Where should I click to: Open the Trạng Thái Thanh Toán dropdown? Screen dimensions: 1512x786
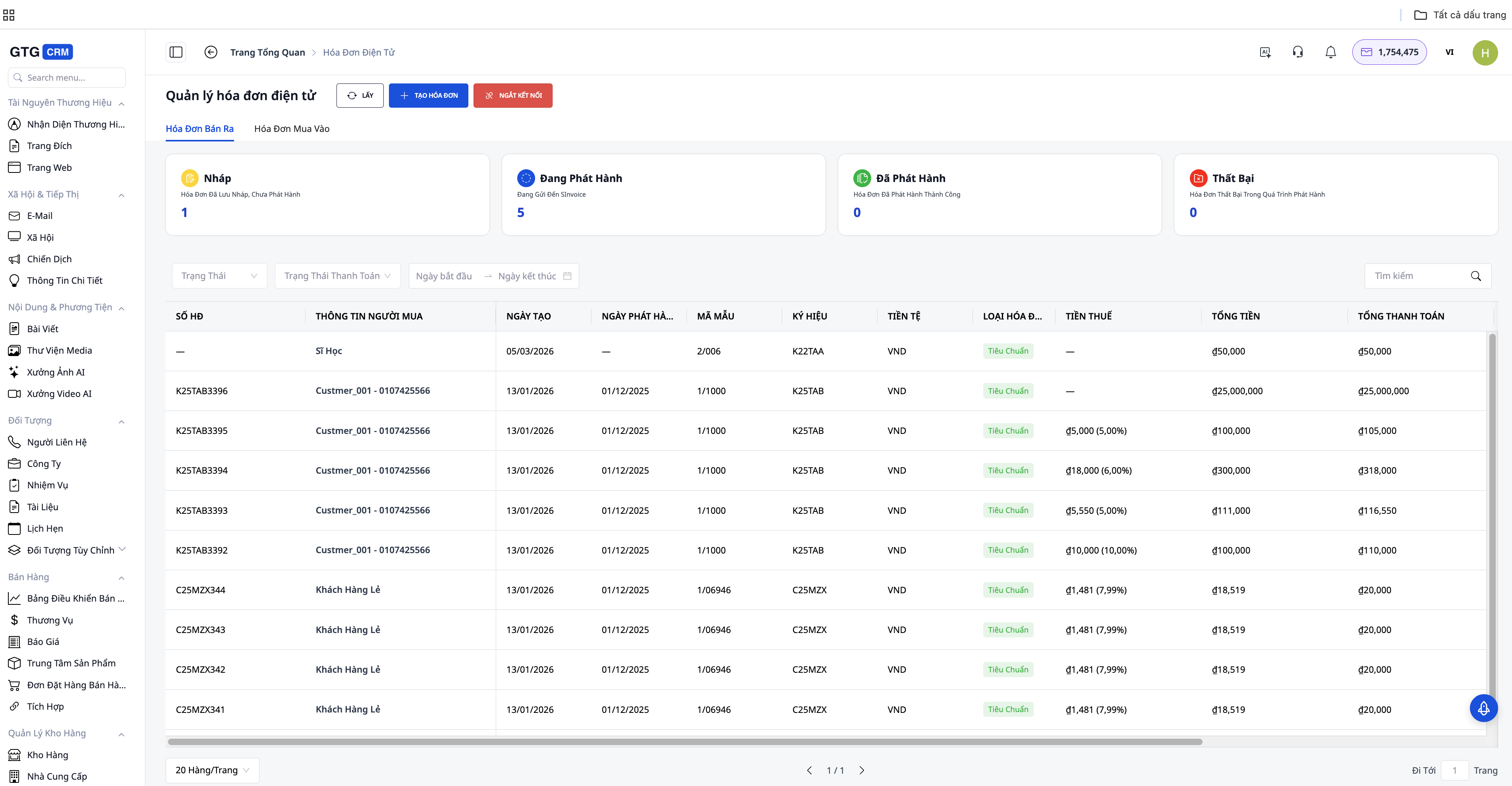(338, 276)
